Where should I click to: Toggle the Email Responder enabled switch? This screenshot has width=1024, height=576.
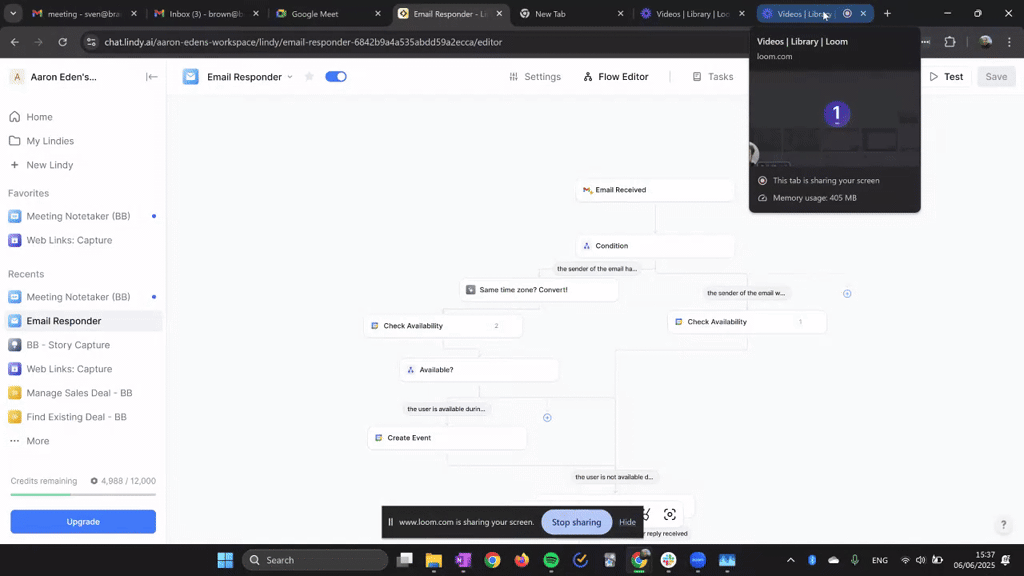(x=336, y=77)
